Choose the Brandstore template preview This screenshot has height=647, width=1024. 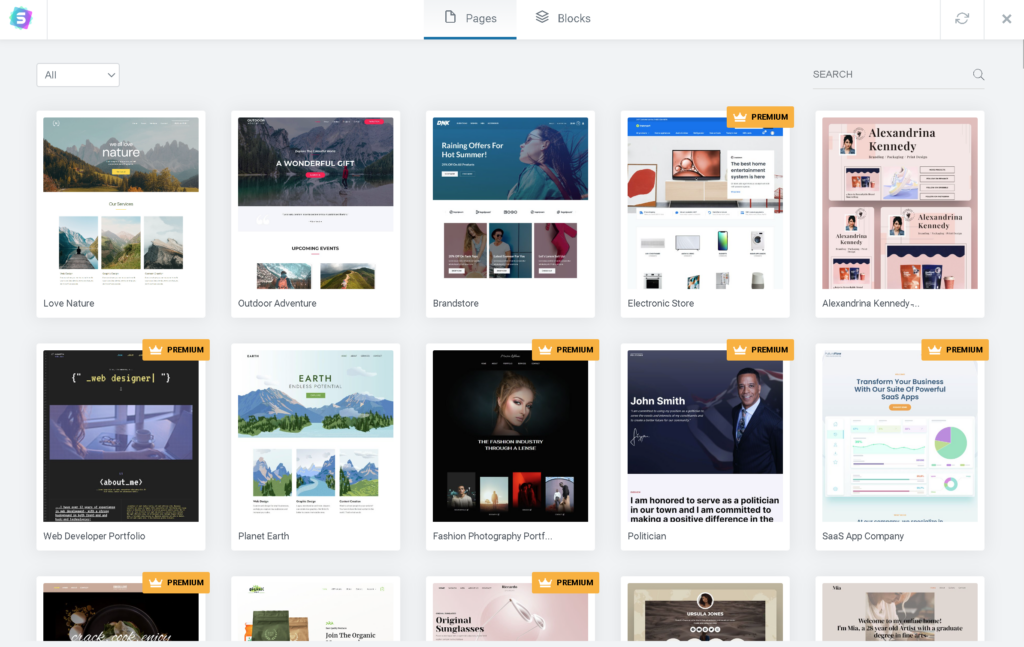pyautogui.click(x=510, y=203)
